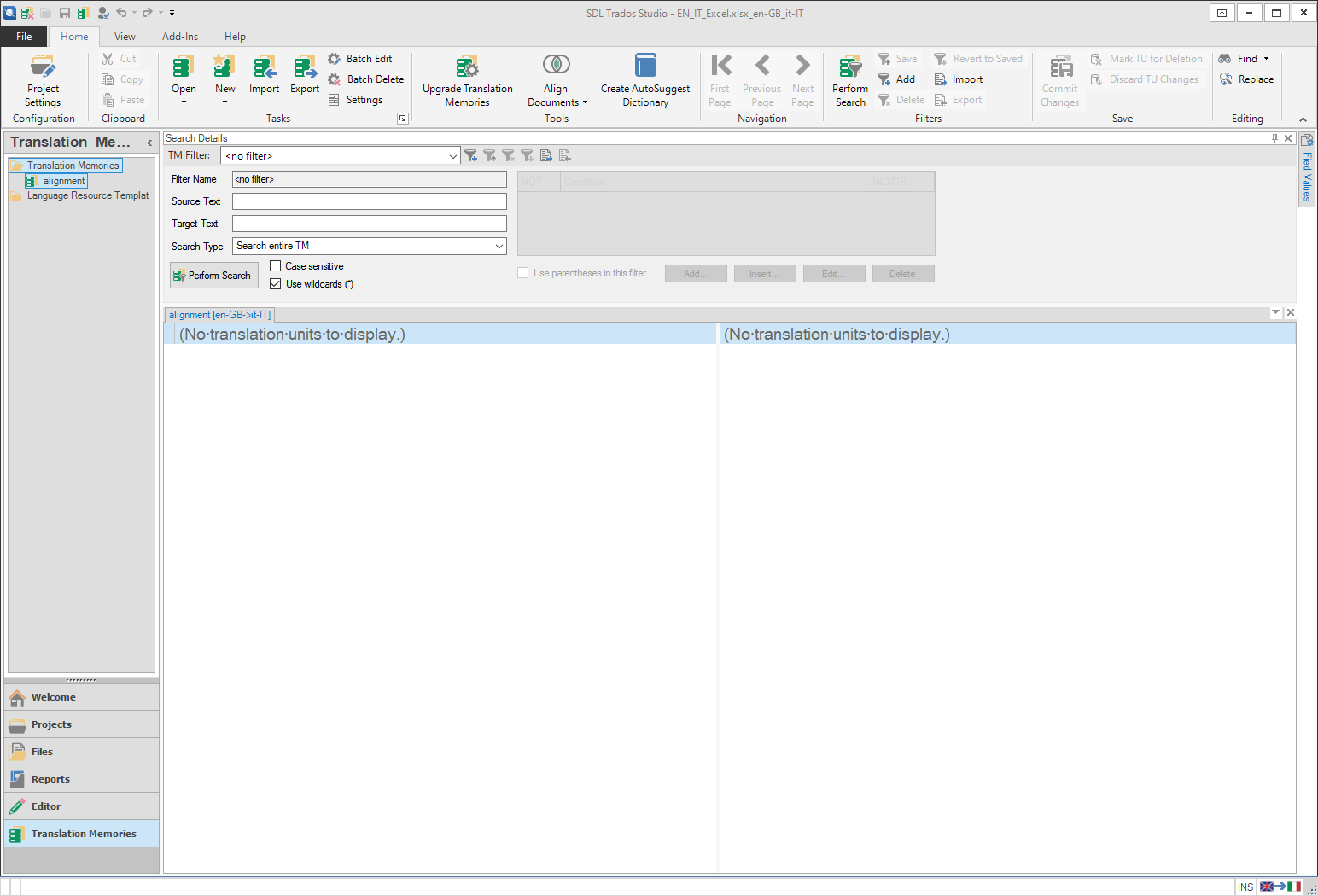
Task: Click the Source Text input field
Action: (370, 201)
